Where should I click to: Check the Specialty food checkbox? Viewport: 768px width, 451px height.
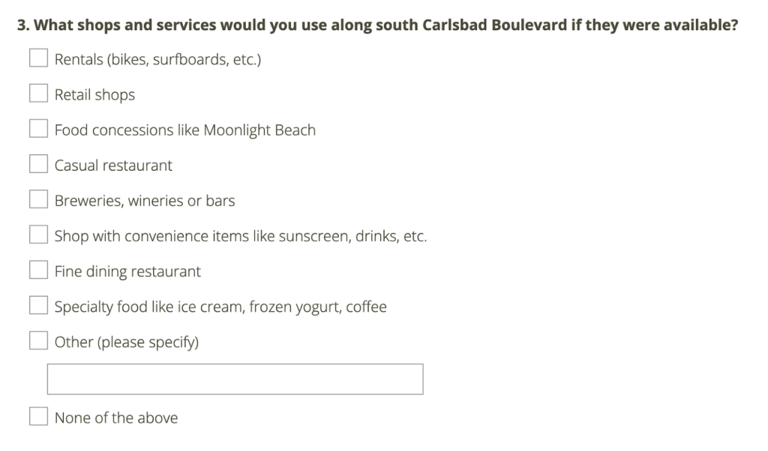pos(38,305)
